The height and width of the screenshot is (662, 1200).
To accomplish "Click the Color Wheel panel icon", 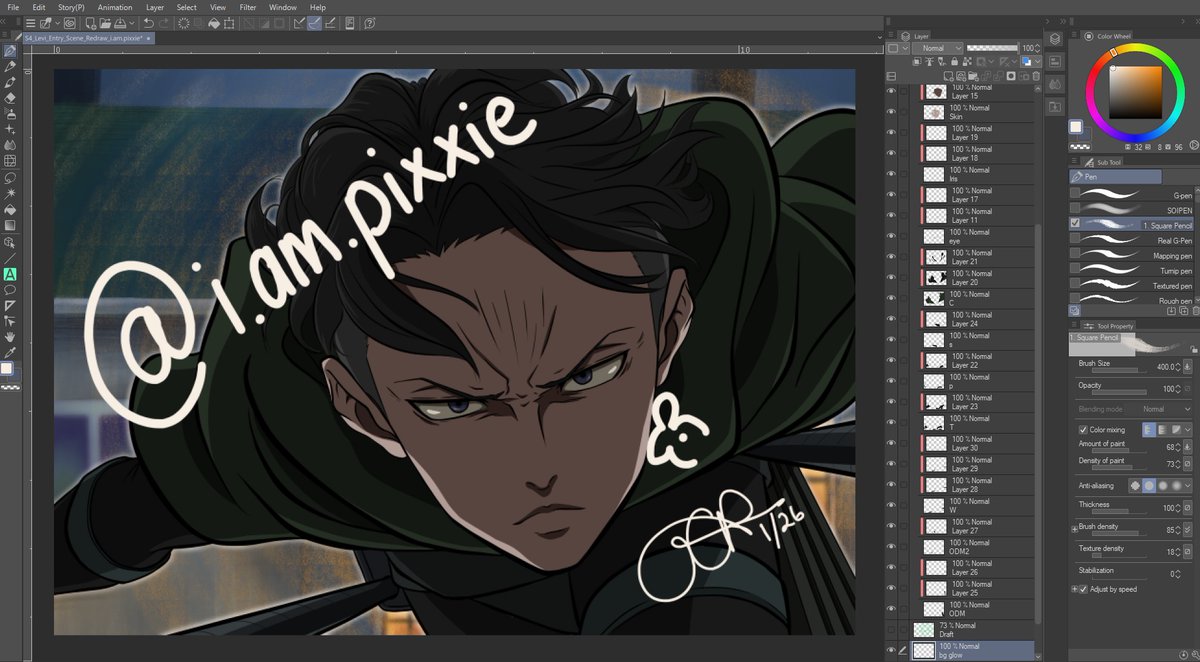I will (1088, 36).
